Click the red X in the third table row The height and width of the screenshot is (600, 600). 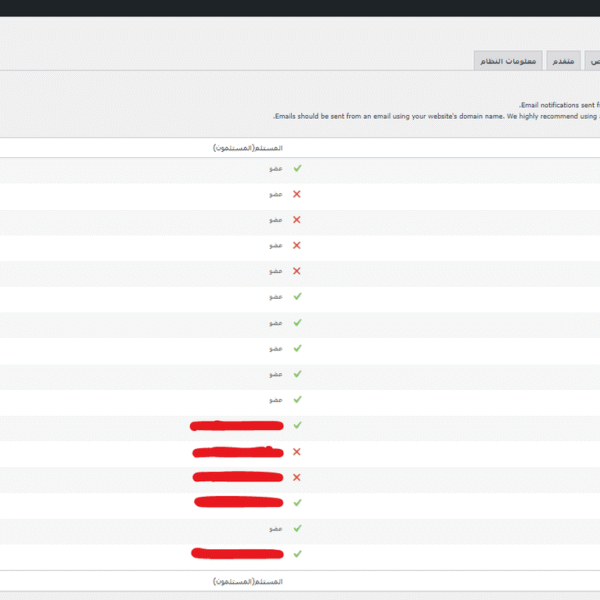pyautogui.click(x=297, y=220)
